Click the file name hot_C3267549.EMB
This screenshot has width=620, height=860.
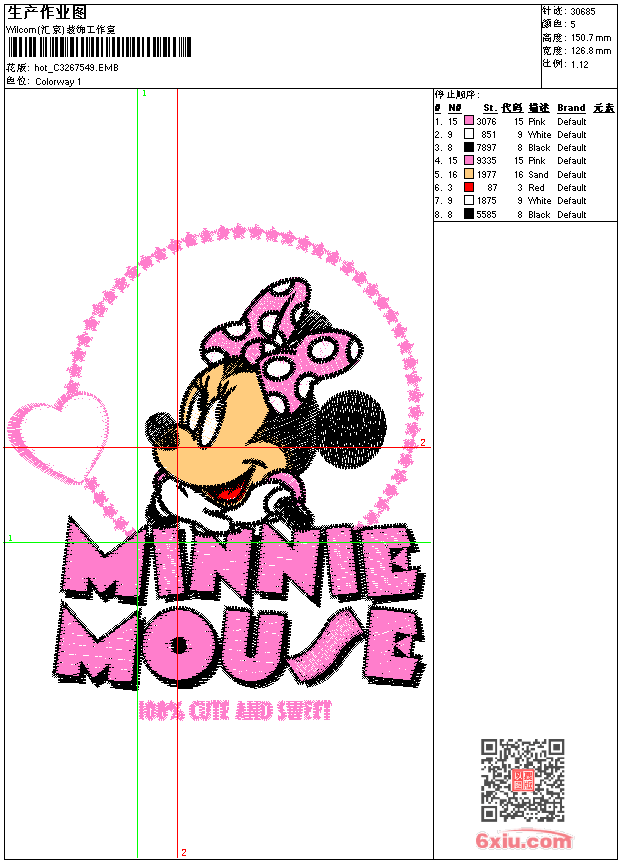(76, 67)
